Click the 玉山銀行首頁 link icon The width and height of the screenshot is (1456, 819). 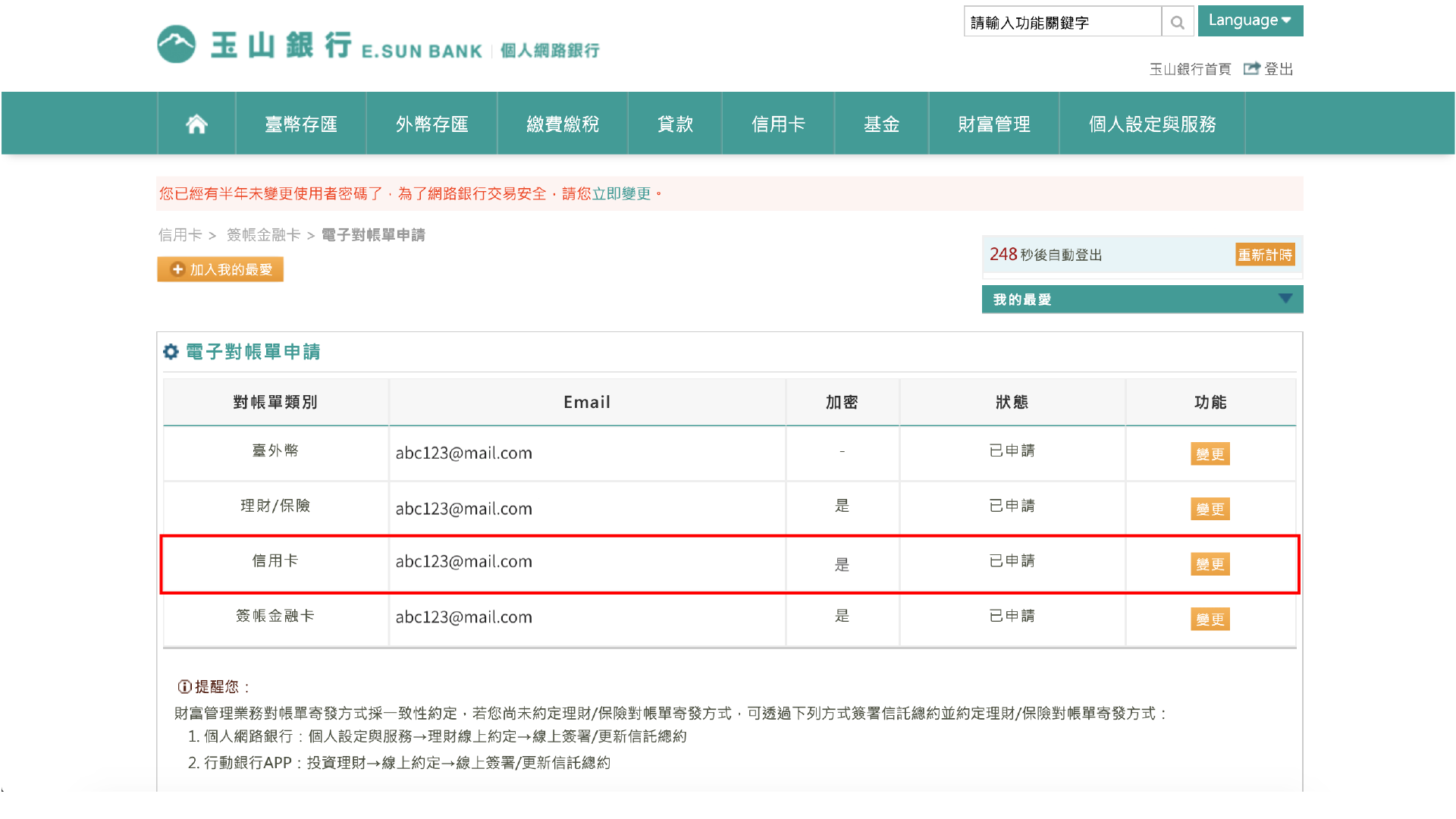coord(1190,68)
